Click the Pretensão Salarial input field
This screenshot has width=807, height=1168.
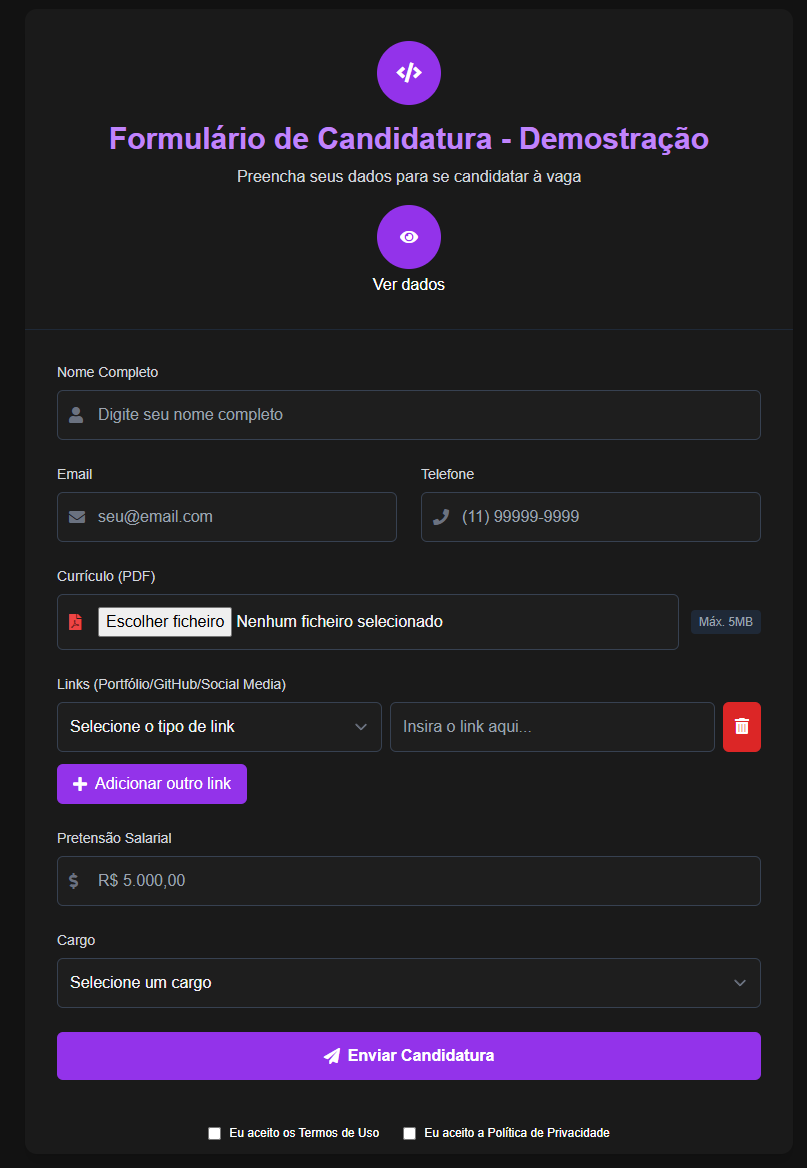[420, 881]
